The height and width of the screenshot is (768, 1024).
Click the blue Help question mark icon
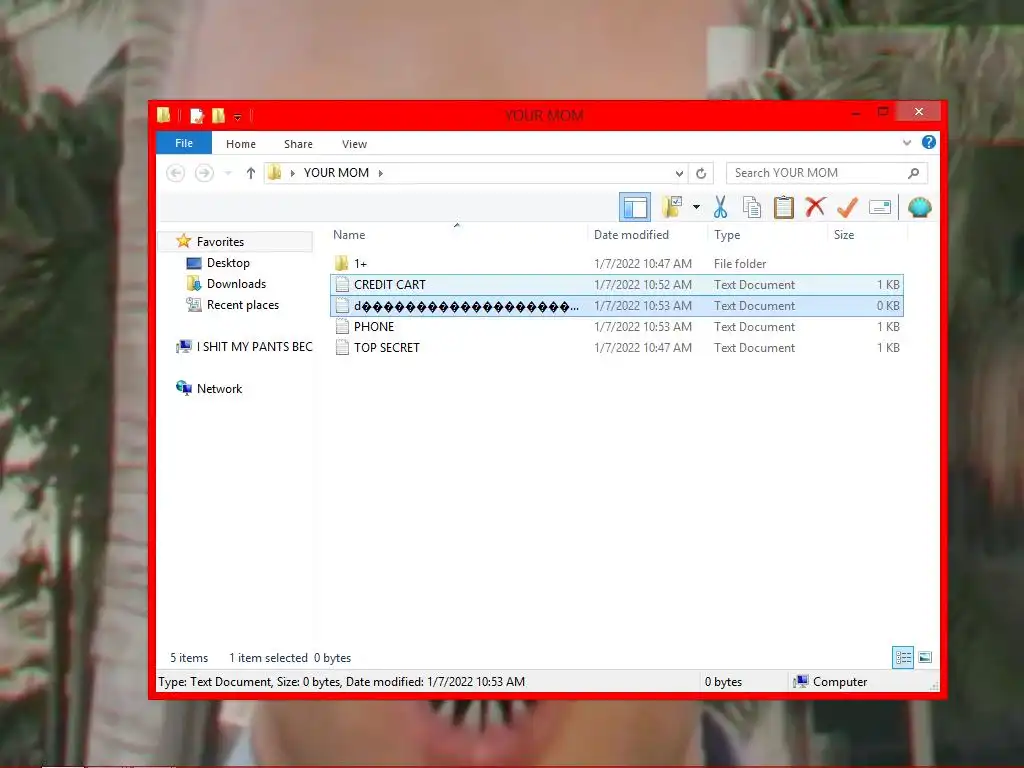(929, 142)
